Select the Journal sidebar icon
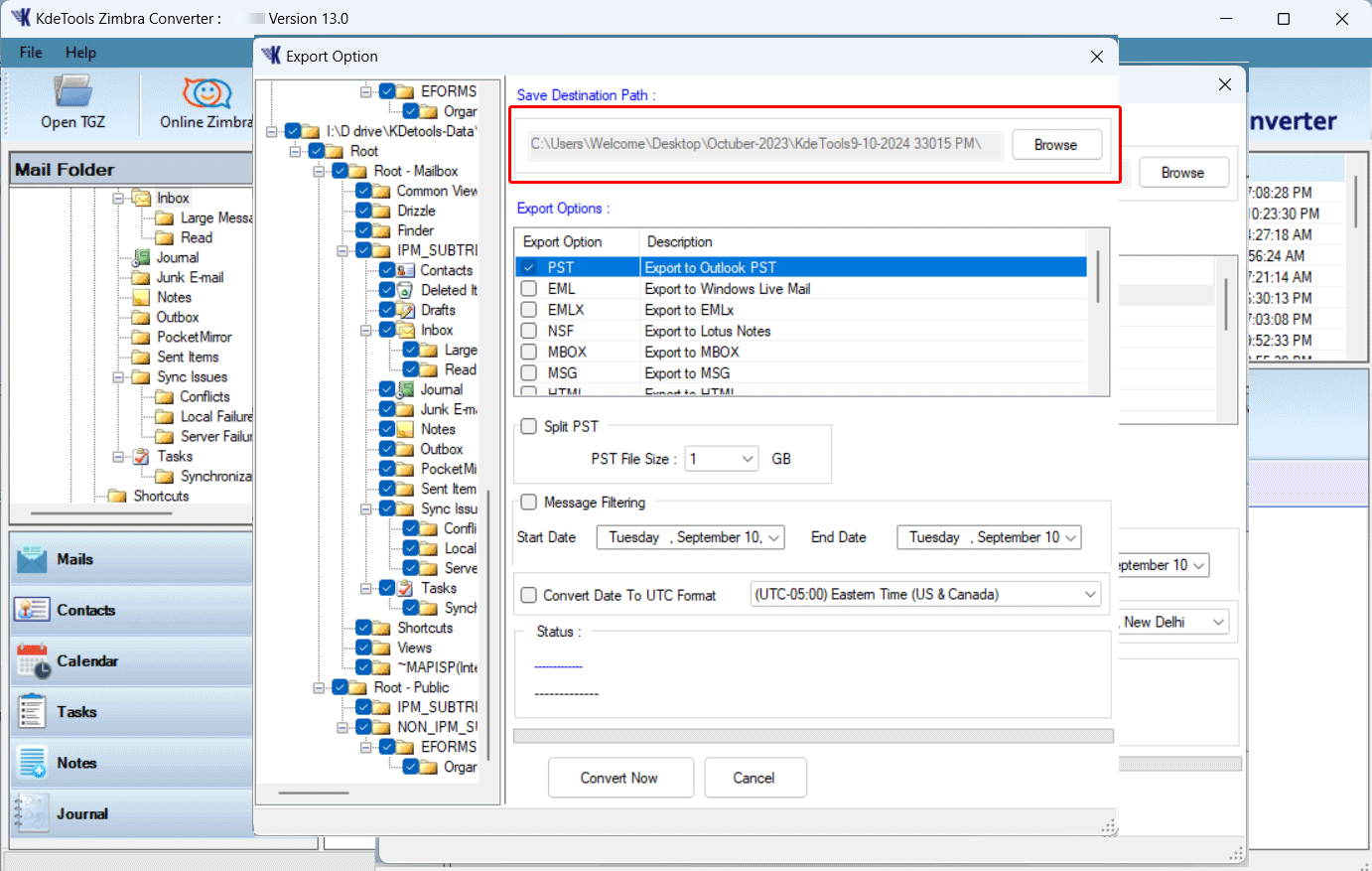The image size is (1372, 871). click(x=35, y=813)
